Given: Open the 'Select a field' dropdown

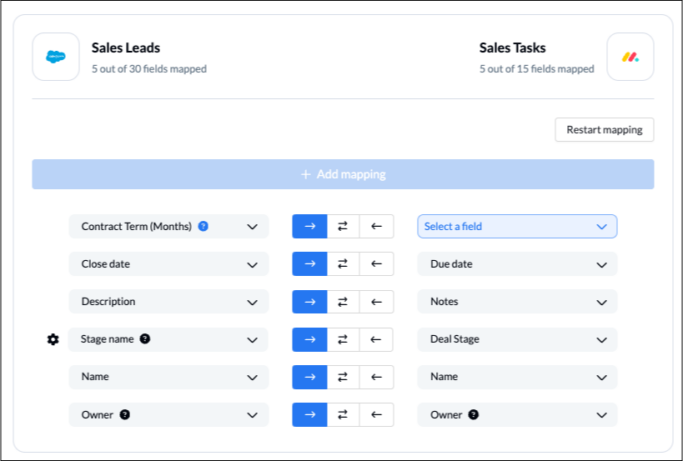Looking at the screenshot, I should click(516, 226).
